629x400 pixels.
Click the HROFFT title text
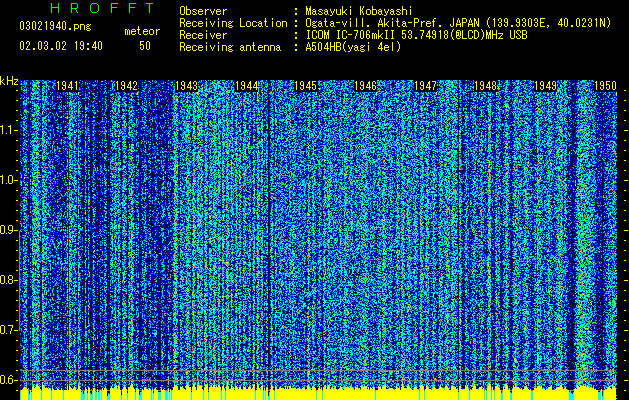pos(102,8)
